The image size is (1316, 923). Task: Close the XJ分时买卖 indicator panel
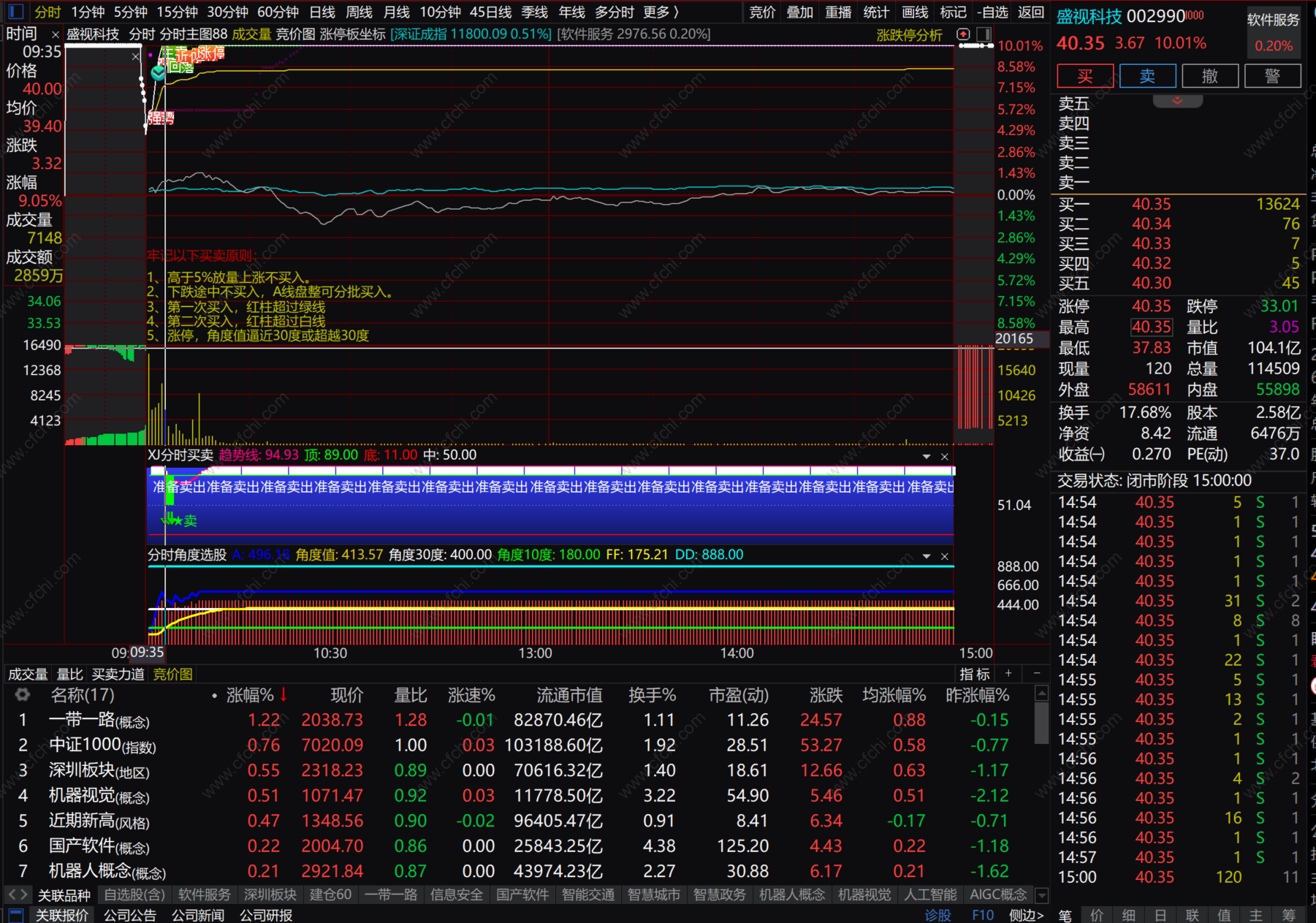point(944,456)
